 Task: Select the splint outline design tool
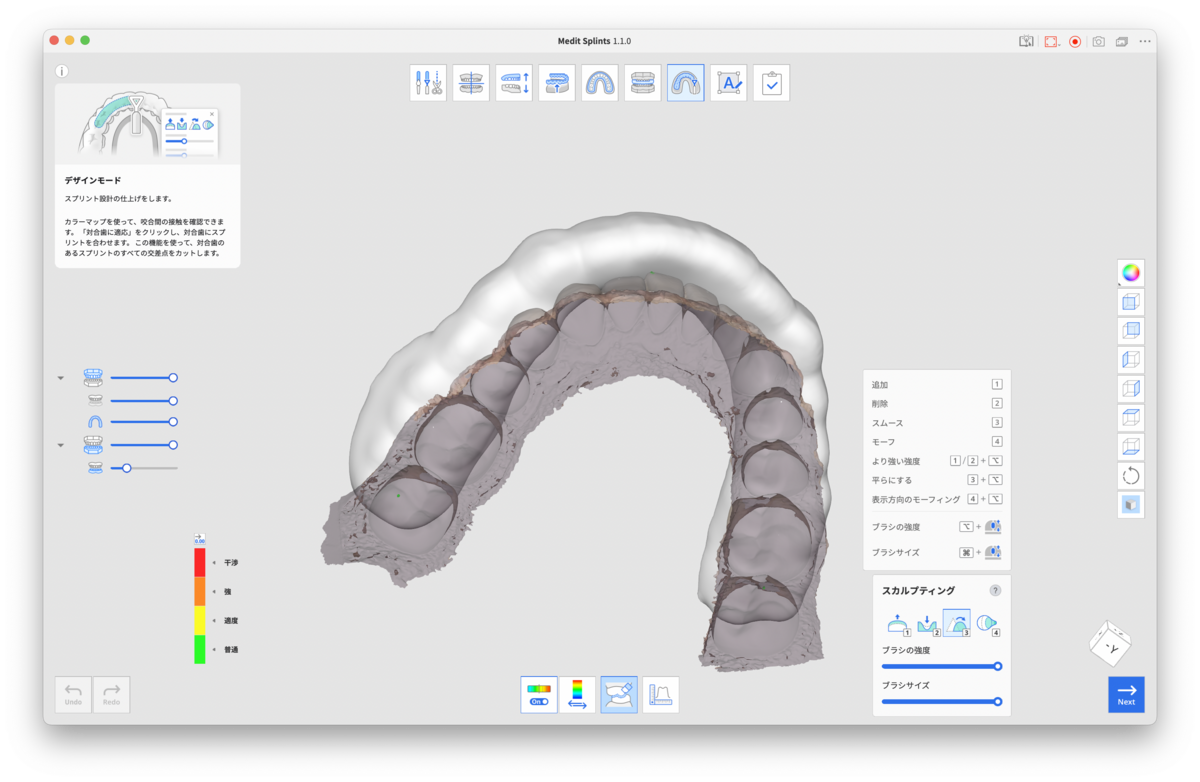pos(599,82)
